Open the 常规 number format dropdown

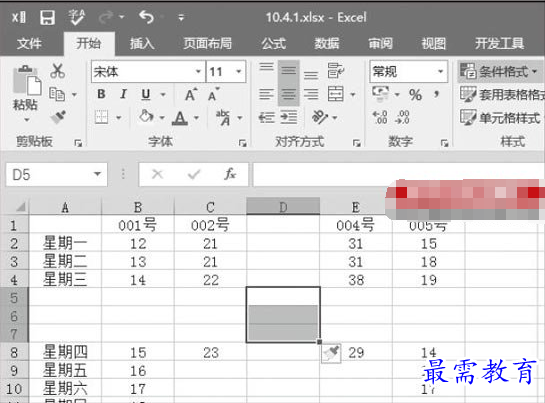click(440, 72)
